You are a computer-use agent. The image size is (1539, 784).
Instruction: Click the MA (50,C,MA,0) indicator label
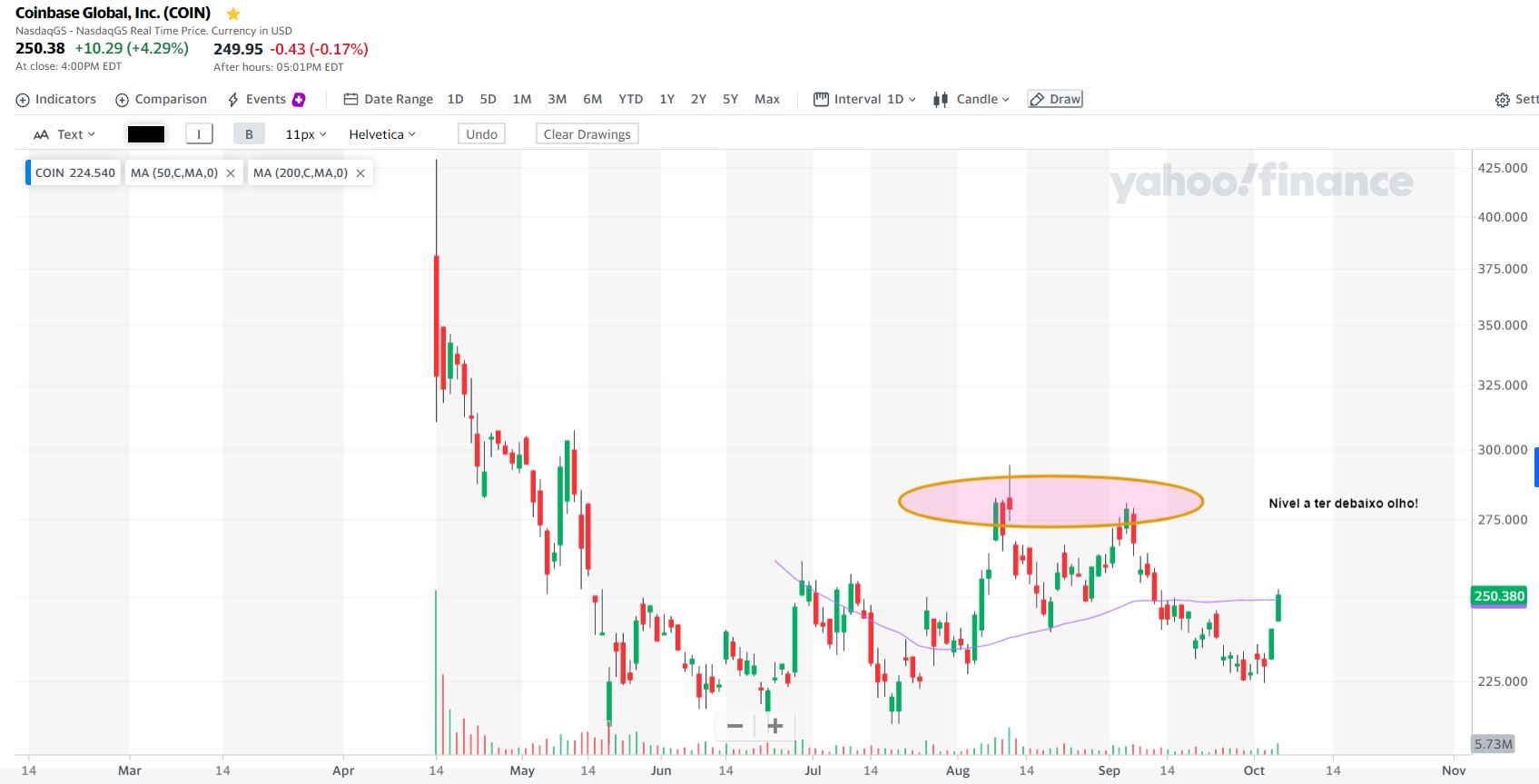pyautogui.click(x=174, y=173)
